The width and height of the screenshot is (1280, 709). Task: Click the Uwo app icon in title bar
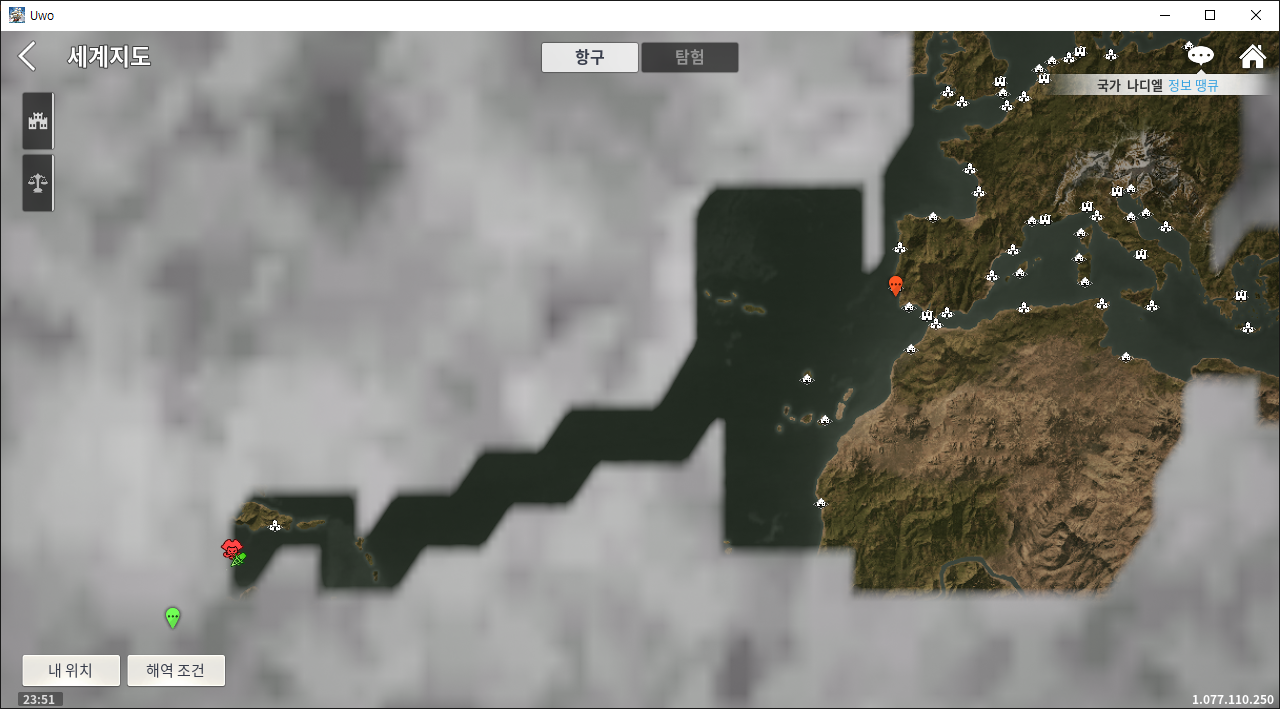[x=17, y=15]
